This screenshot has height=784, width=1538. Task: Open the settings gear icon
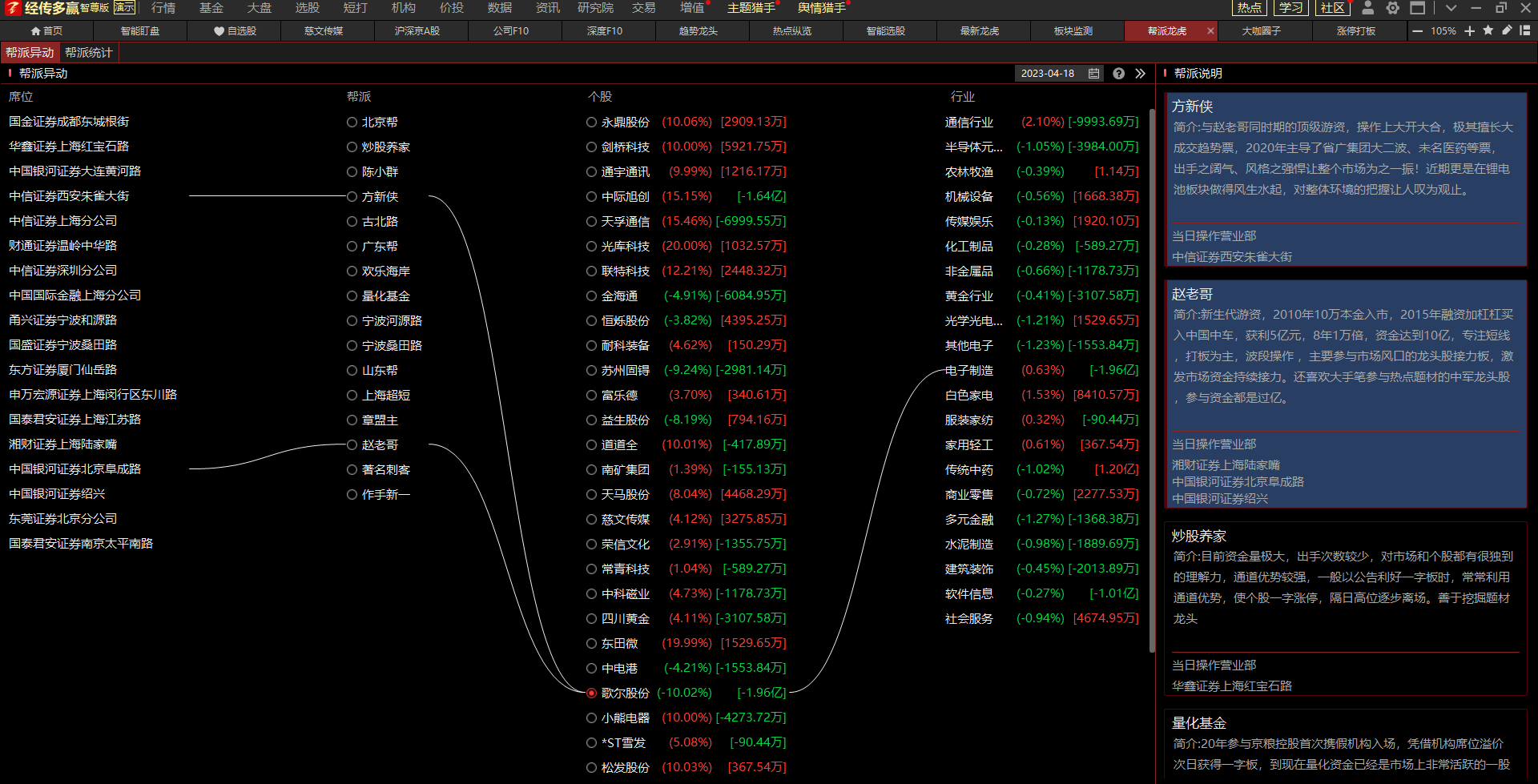tap(1393, 8)
